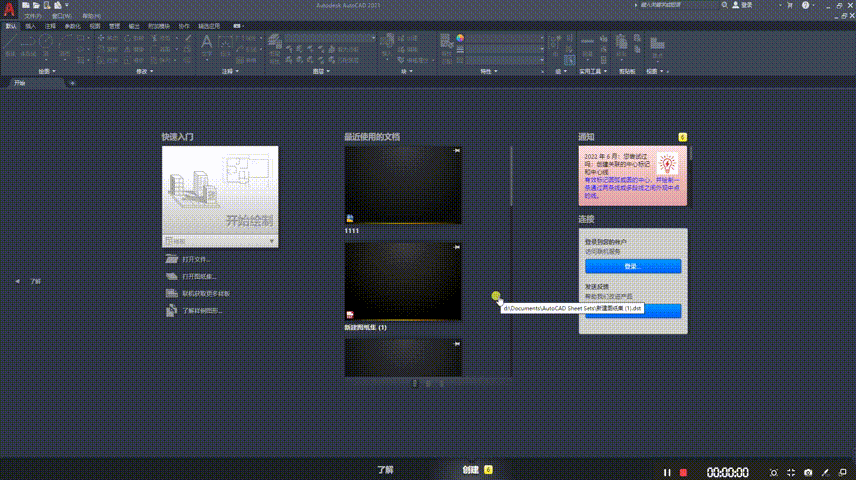Image resolution: width=856 pixels, height=480 pixels.
Task: Switch to the 创建 page at bottom
Action: [x=471, y=470]
